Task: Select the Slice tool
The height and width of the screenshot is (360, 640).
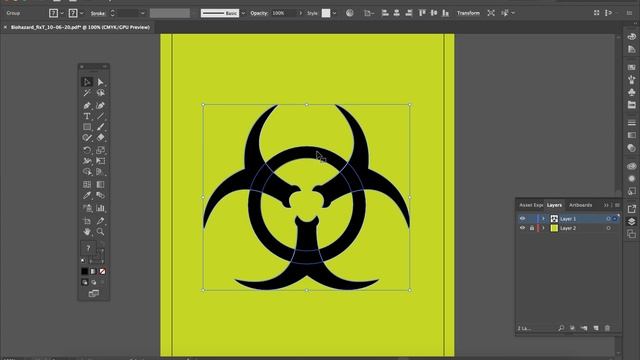Action: click(100, 221)
